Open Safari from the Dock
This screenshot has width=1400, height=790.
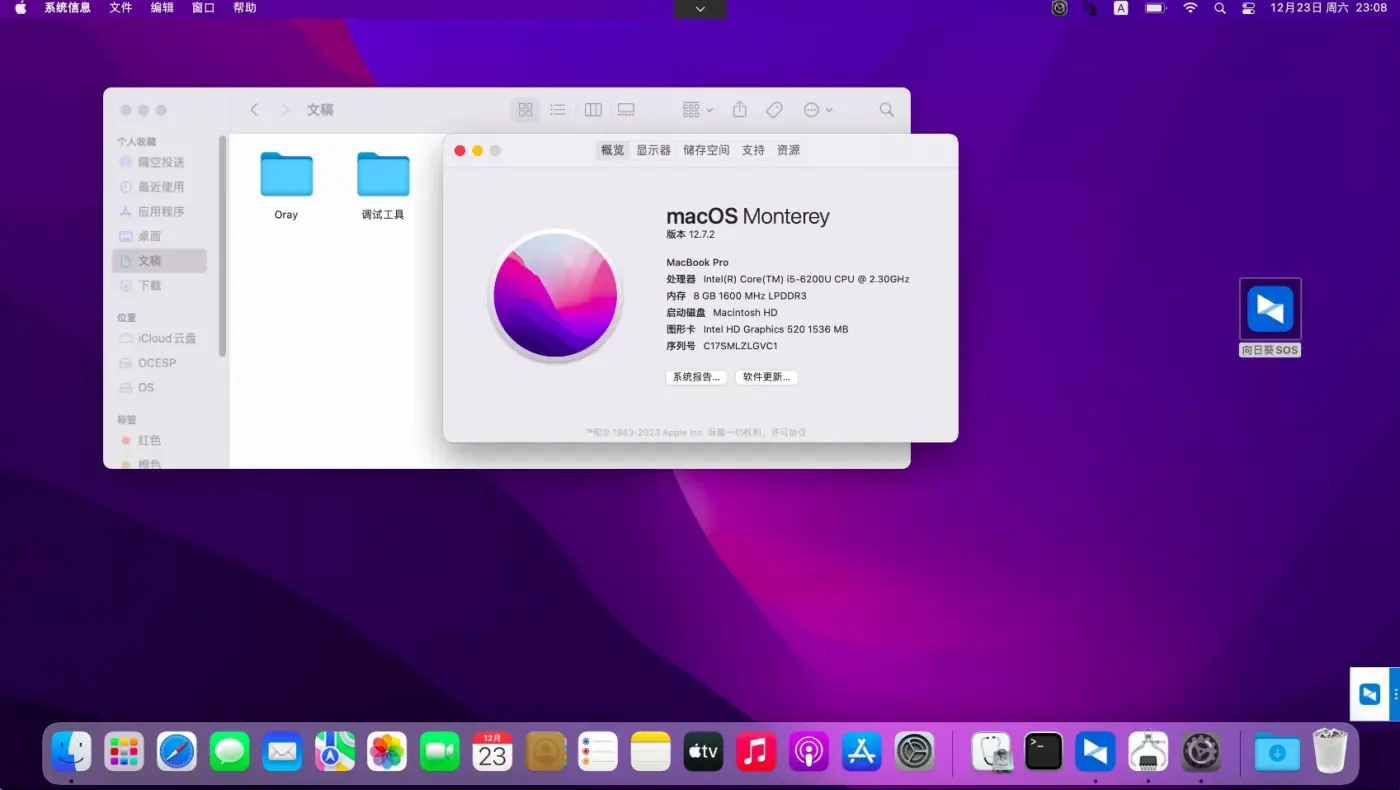click(x=176, y=751)
